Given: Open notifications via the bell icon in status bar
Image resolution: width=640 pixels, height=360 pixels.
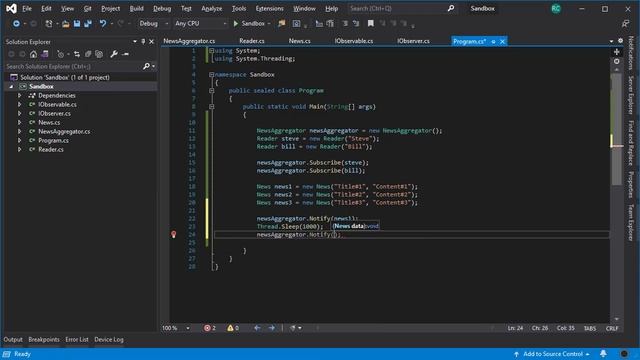Looking at the screenshot, I should [603, 354].
